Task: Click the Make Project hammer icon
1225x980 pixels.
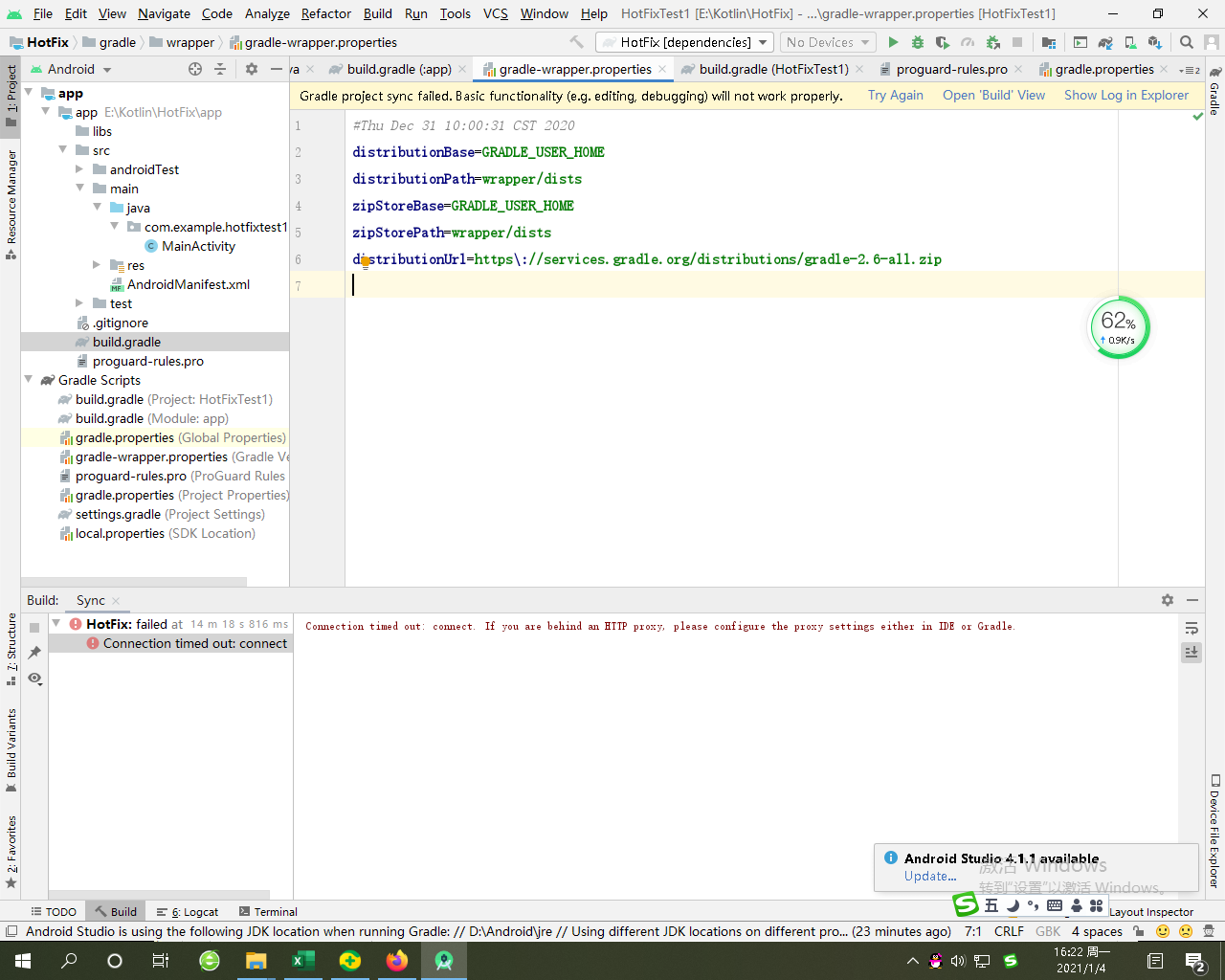Action: [576, 42]
